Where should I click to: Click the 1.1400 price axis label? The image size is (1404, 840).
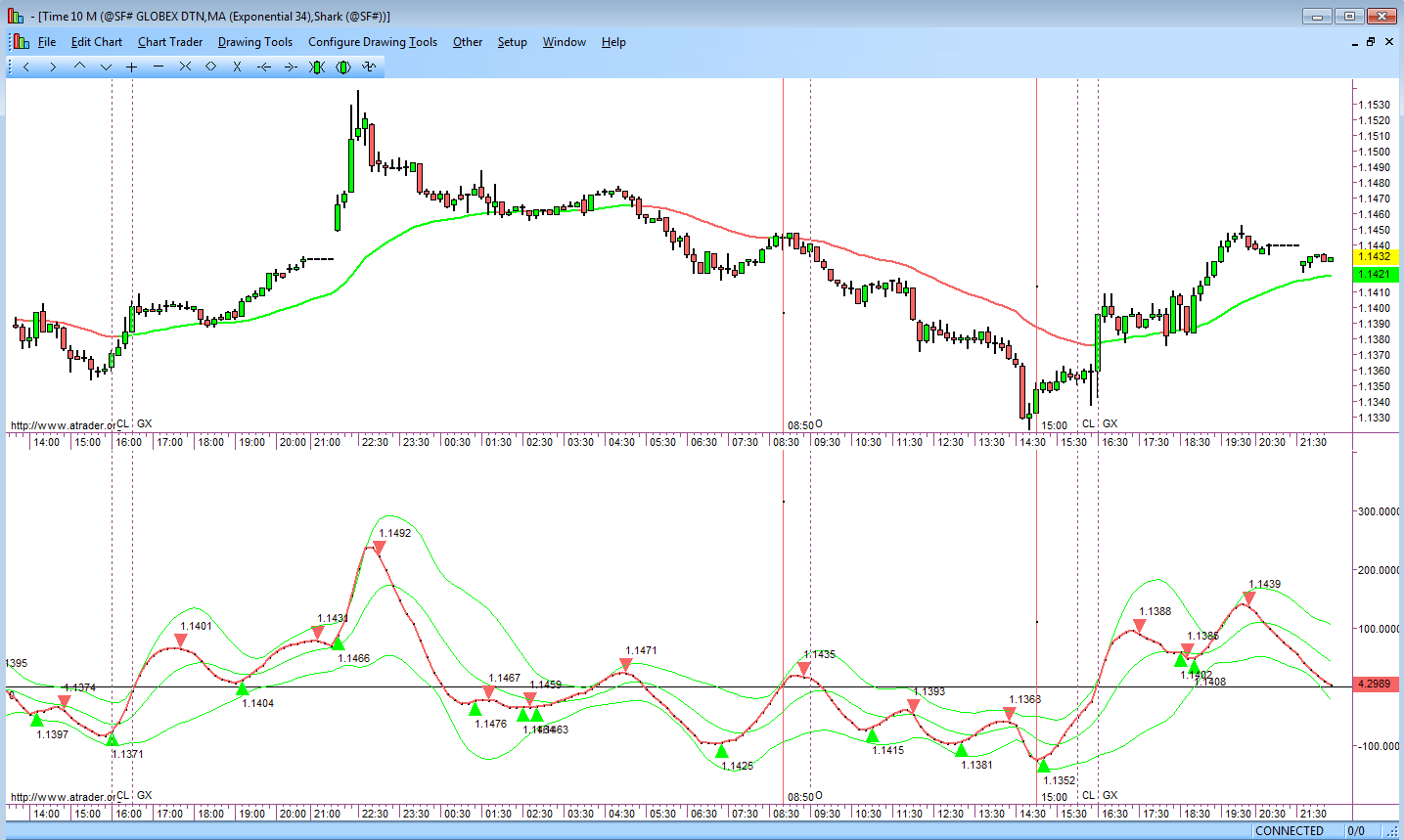(x=1375, y=308)
